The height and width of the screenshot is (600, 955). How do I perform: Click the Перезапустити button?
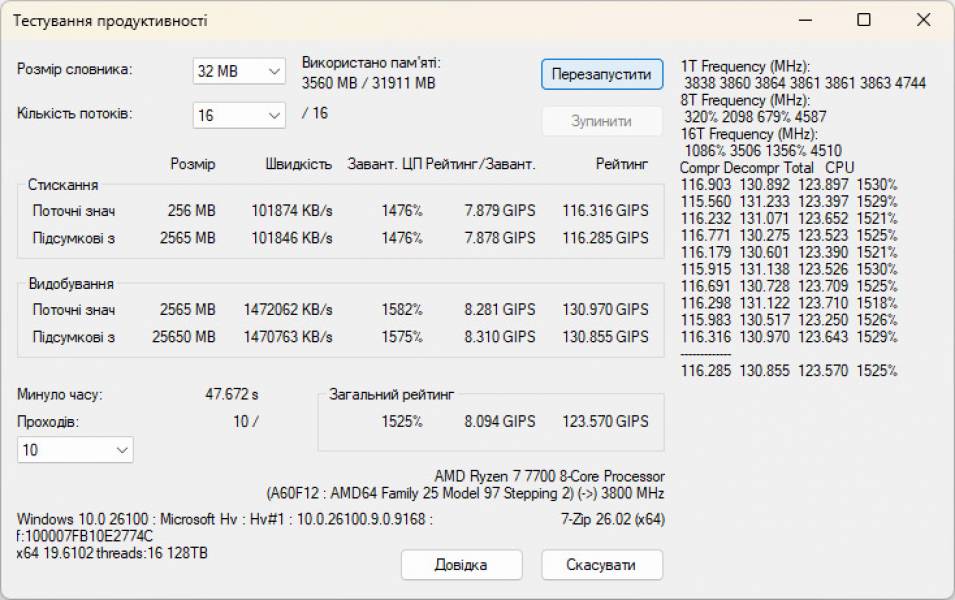pyautogui.click(x=602, y=74)
